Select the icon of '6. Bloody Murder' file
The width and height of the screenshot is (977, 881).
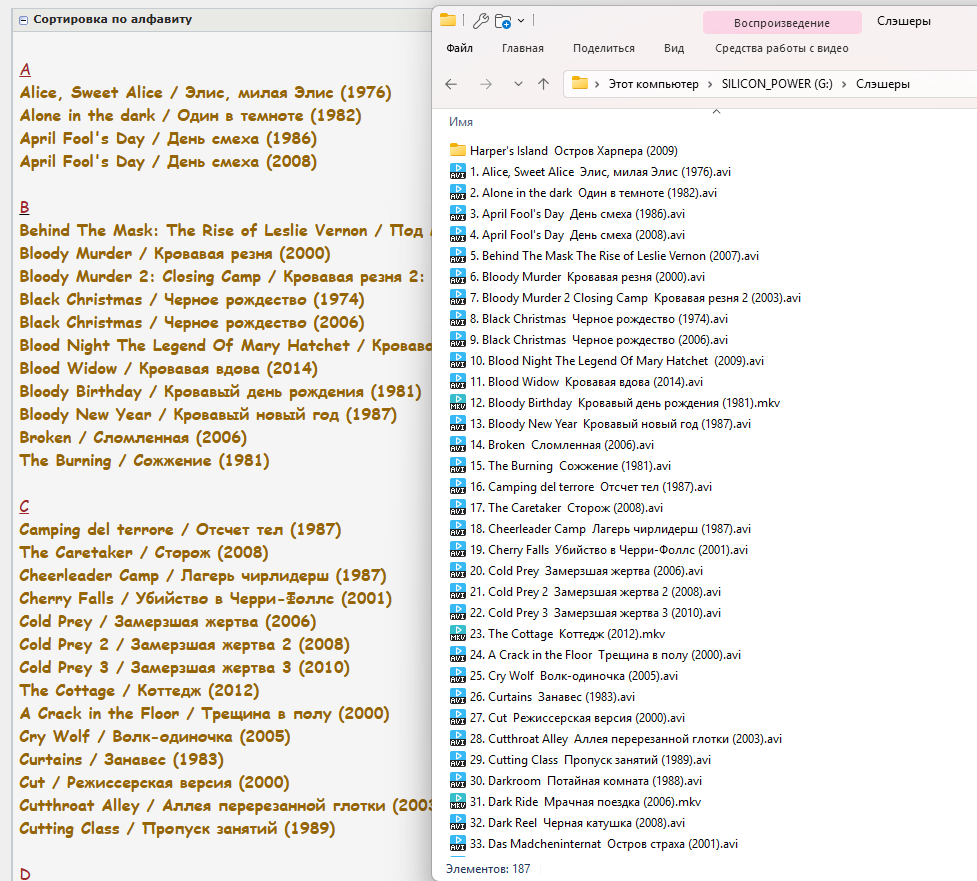[457, 277]
